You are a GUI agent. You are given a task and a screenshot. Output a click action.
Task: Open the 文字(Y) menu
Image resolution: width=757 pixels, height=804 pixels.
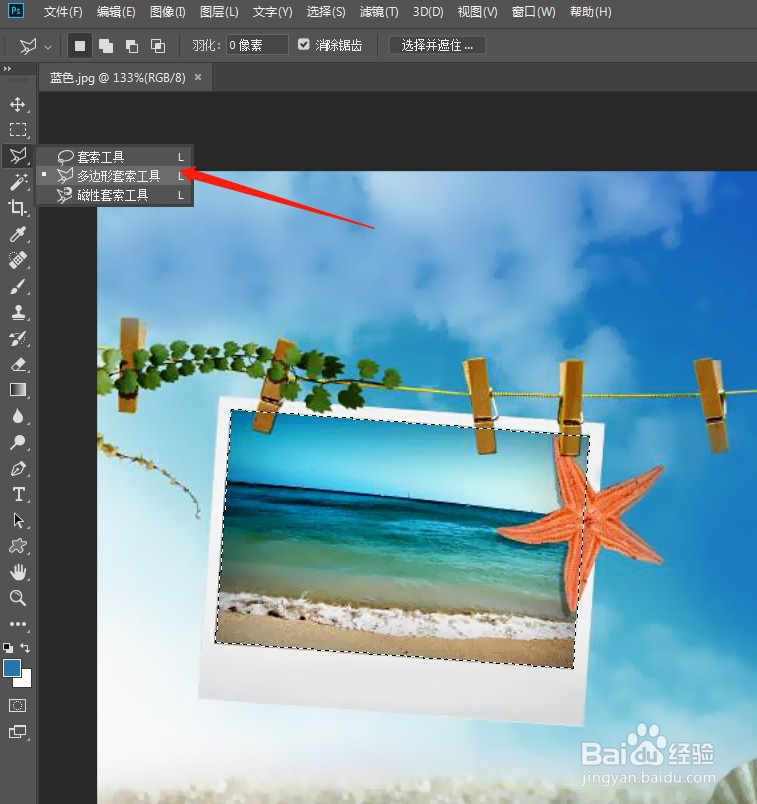[272, 12]
